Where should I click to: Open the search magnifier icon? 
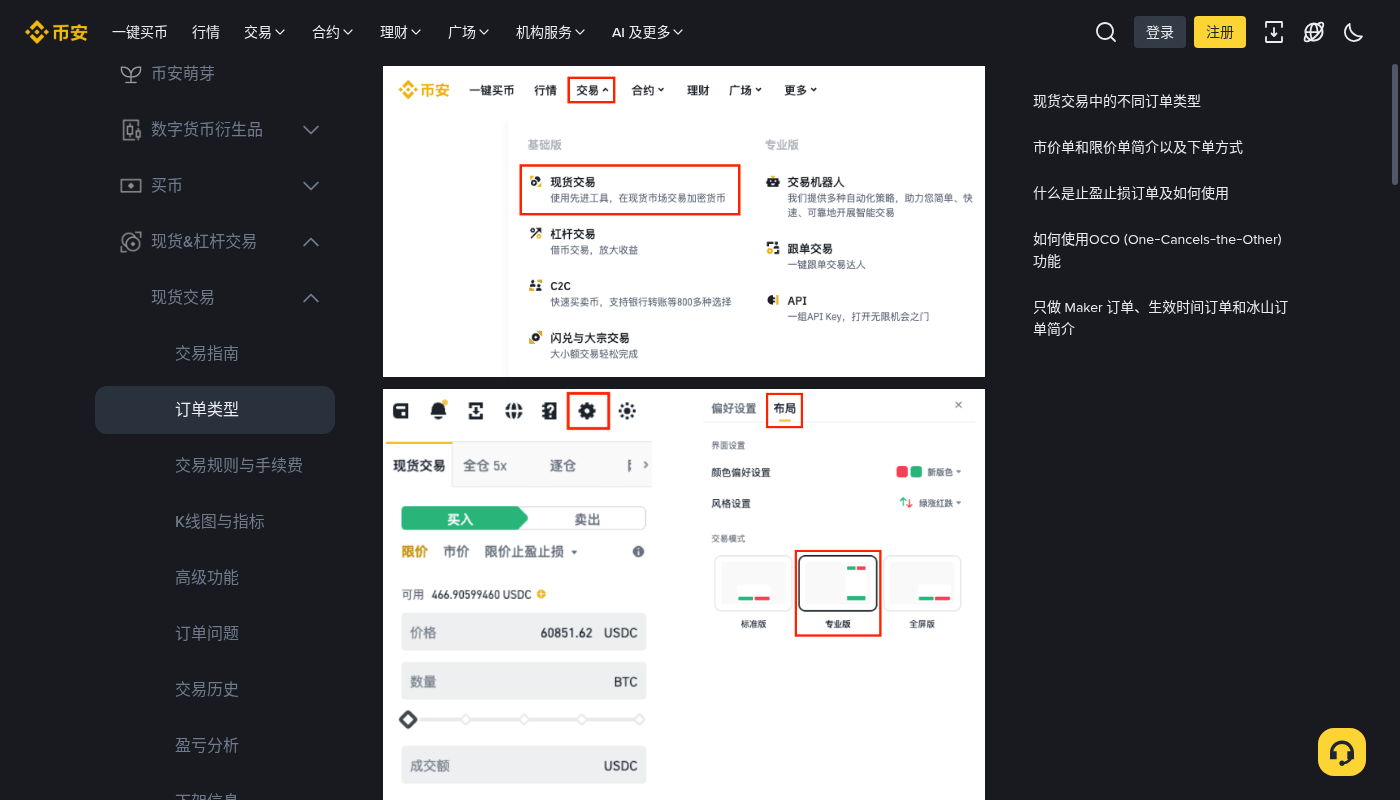point(1105,32)
